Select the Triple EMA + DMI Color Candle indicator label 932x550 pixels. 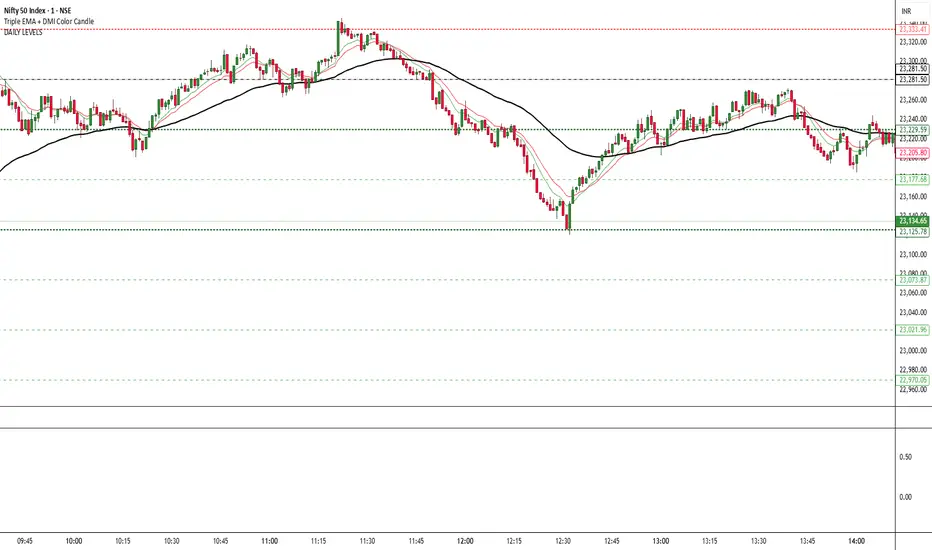pos(49,21)
